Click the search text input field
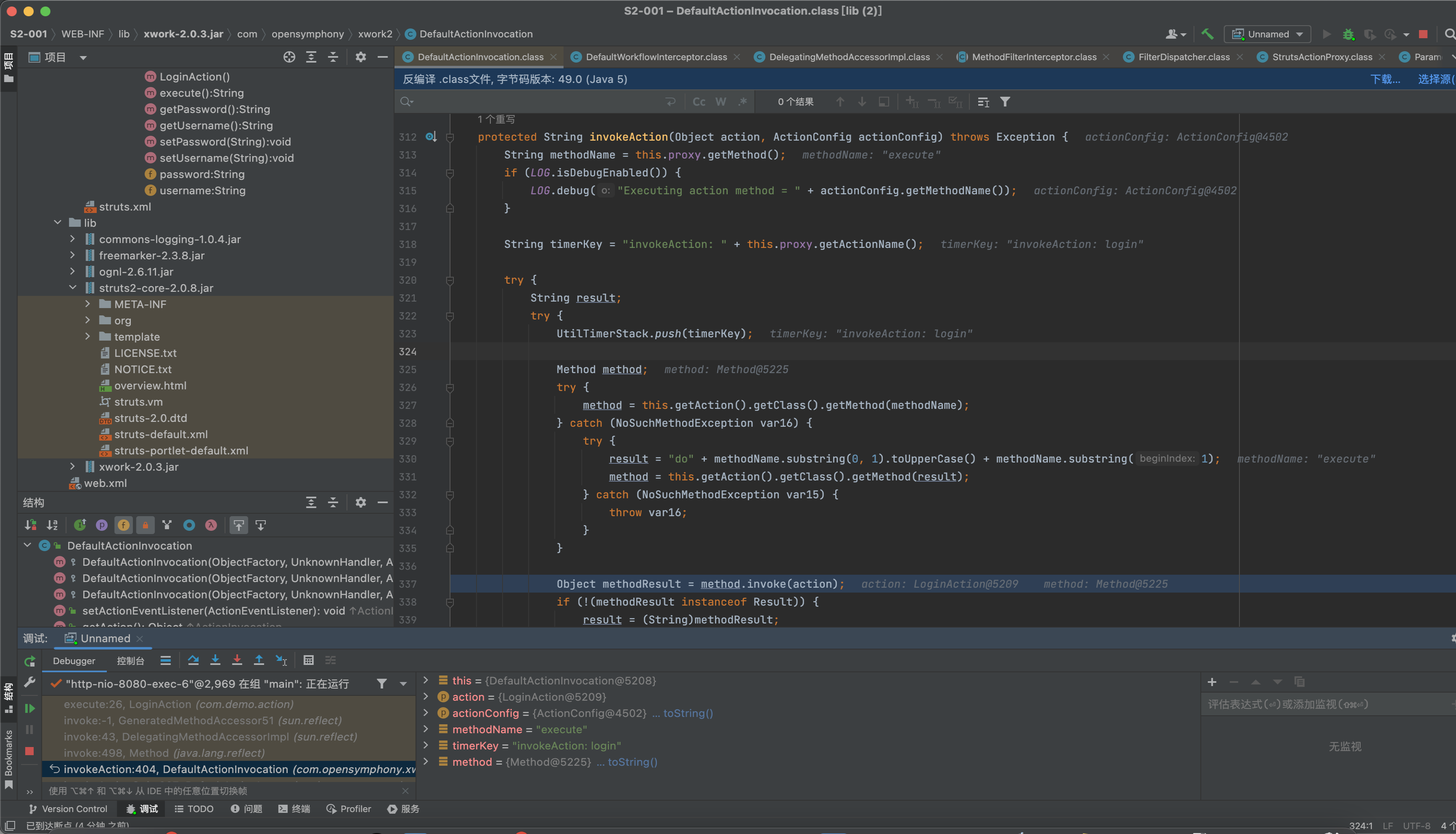Screen dimensions: 1456x834 point(538,101)
